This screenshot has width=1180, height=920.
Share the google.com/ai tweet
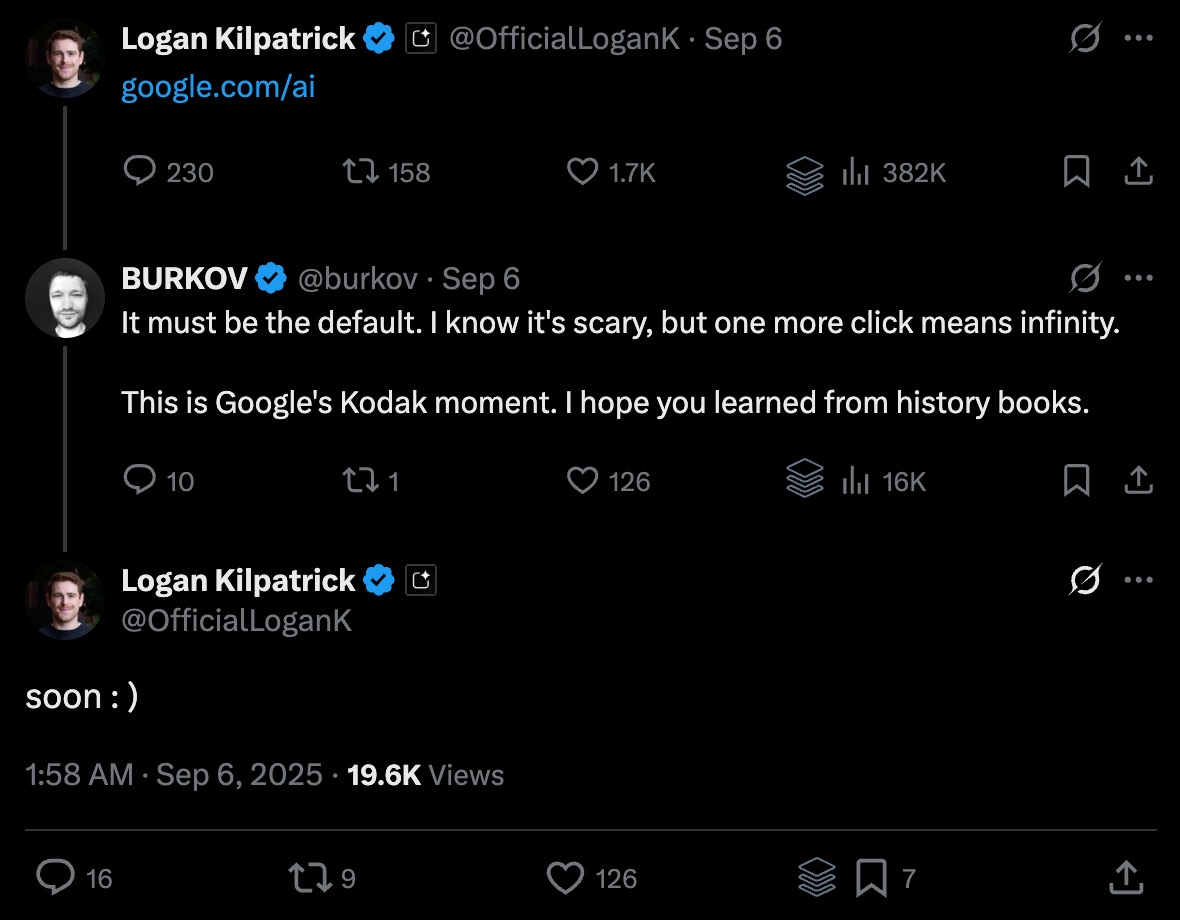(x=1138, y=172)
